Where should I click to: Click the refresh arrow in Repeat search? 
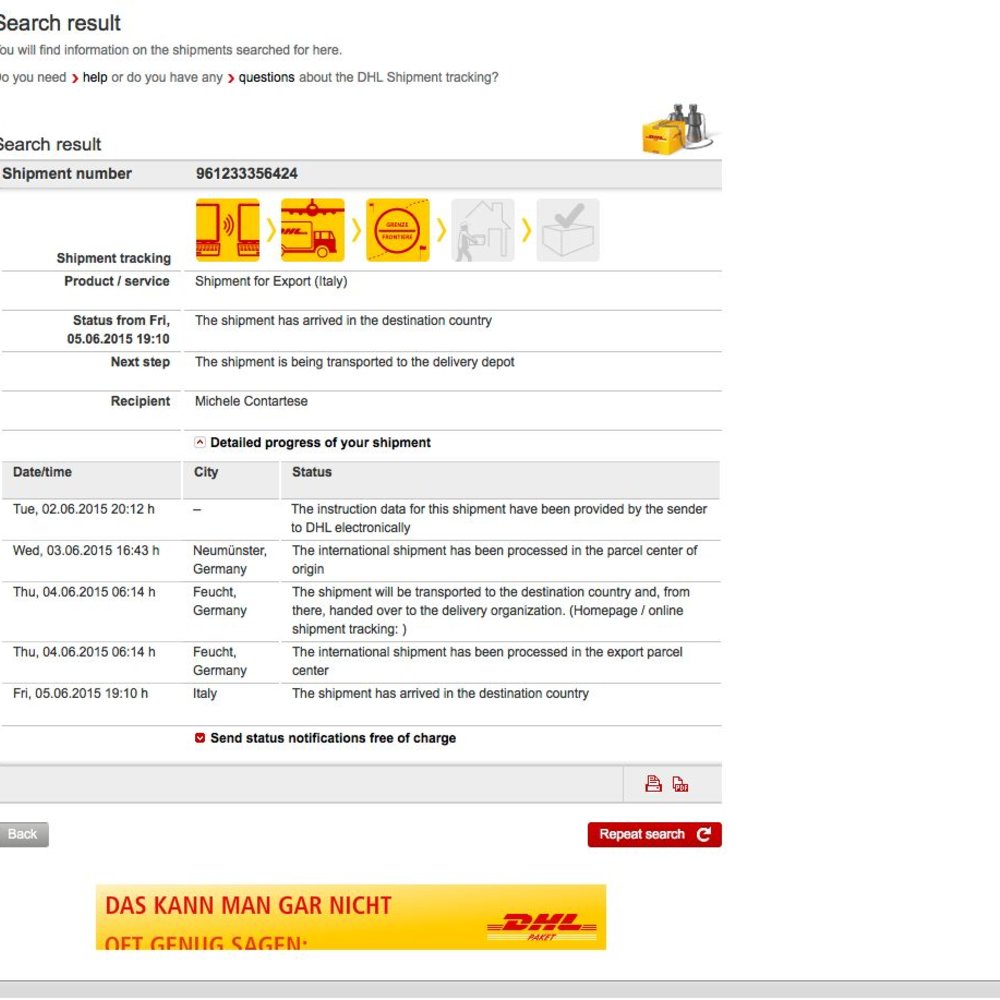(x=703, y=834)
